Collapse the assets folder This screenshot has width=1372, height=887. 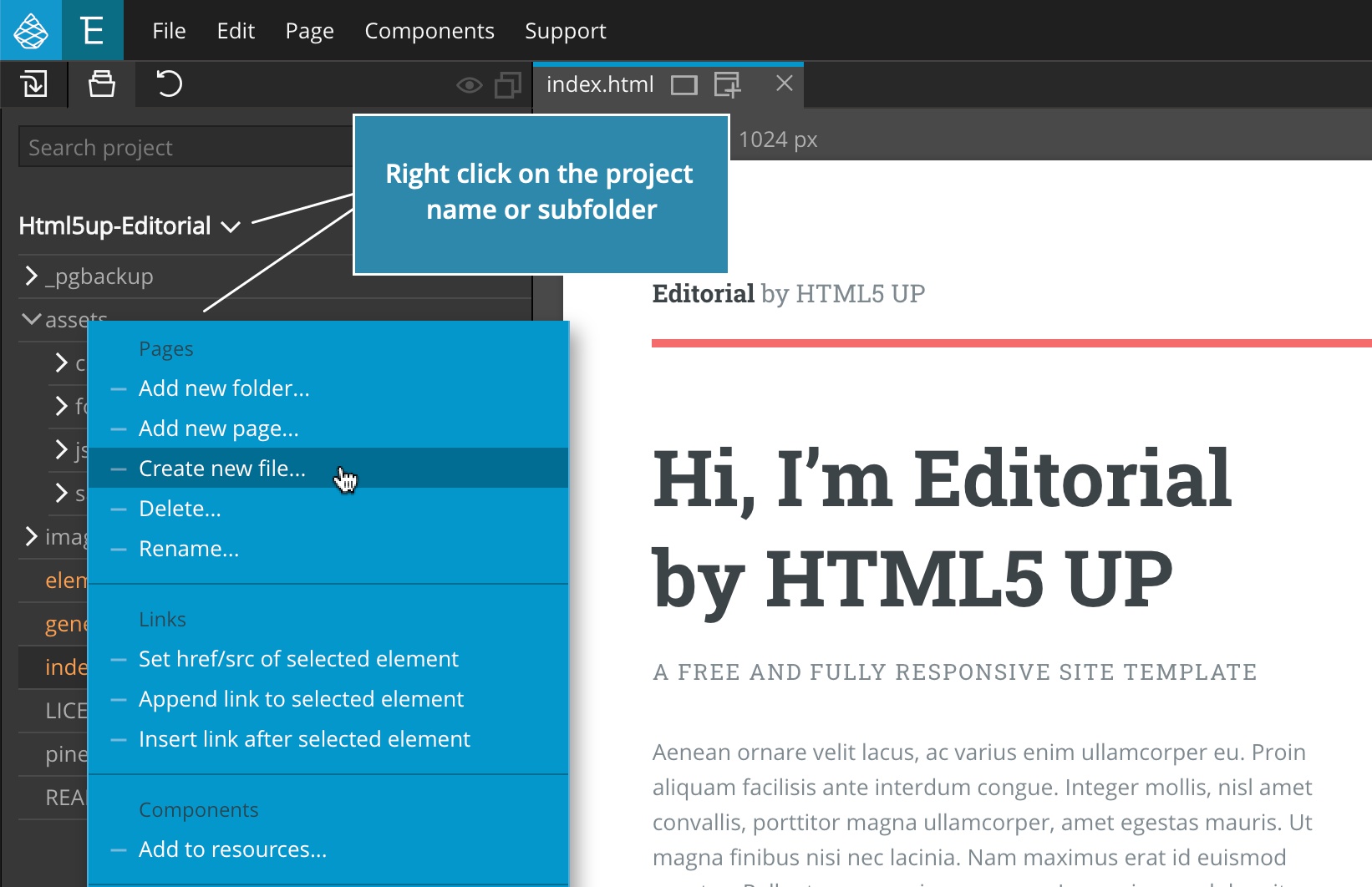pyautogui.click(x=31, y=319)
